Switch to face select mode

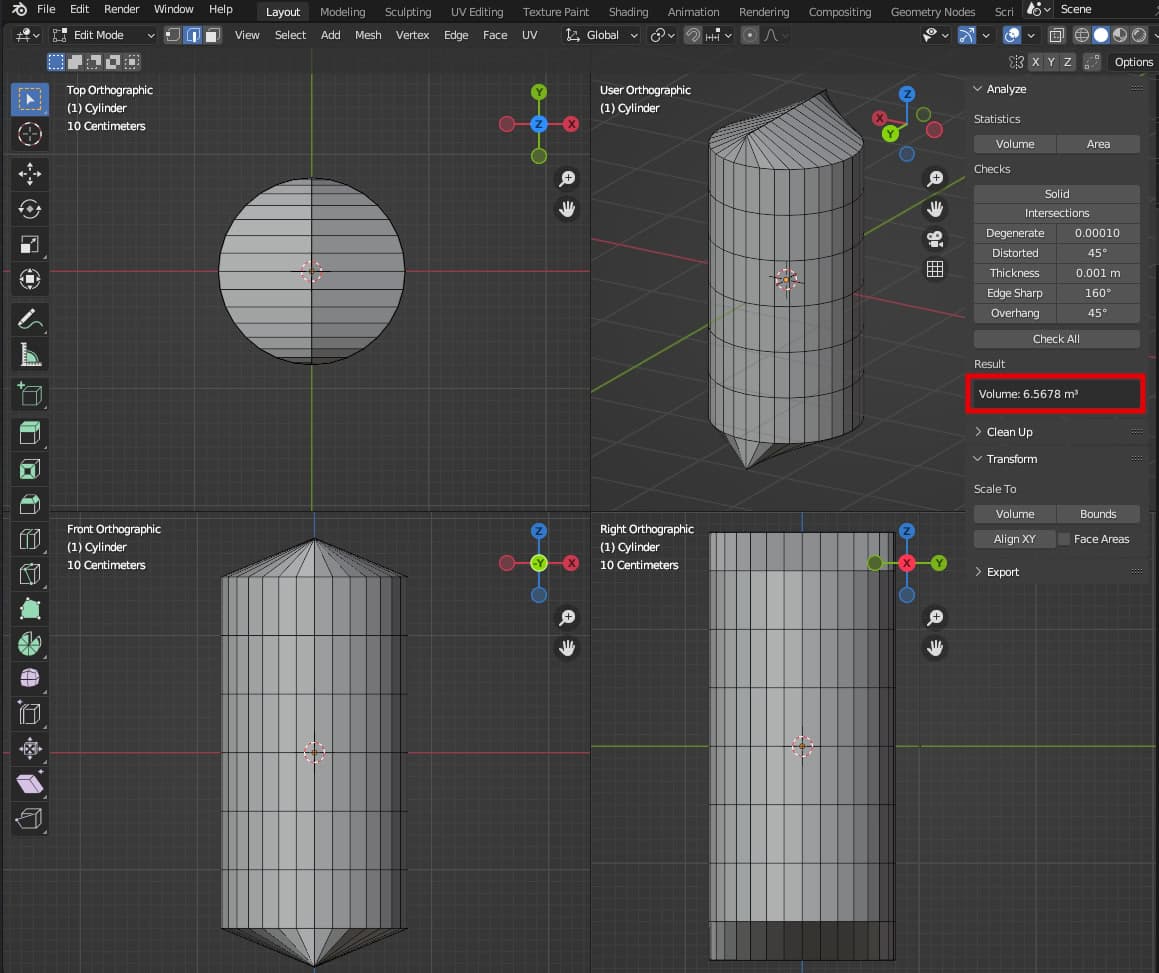(x=212, y=35)
